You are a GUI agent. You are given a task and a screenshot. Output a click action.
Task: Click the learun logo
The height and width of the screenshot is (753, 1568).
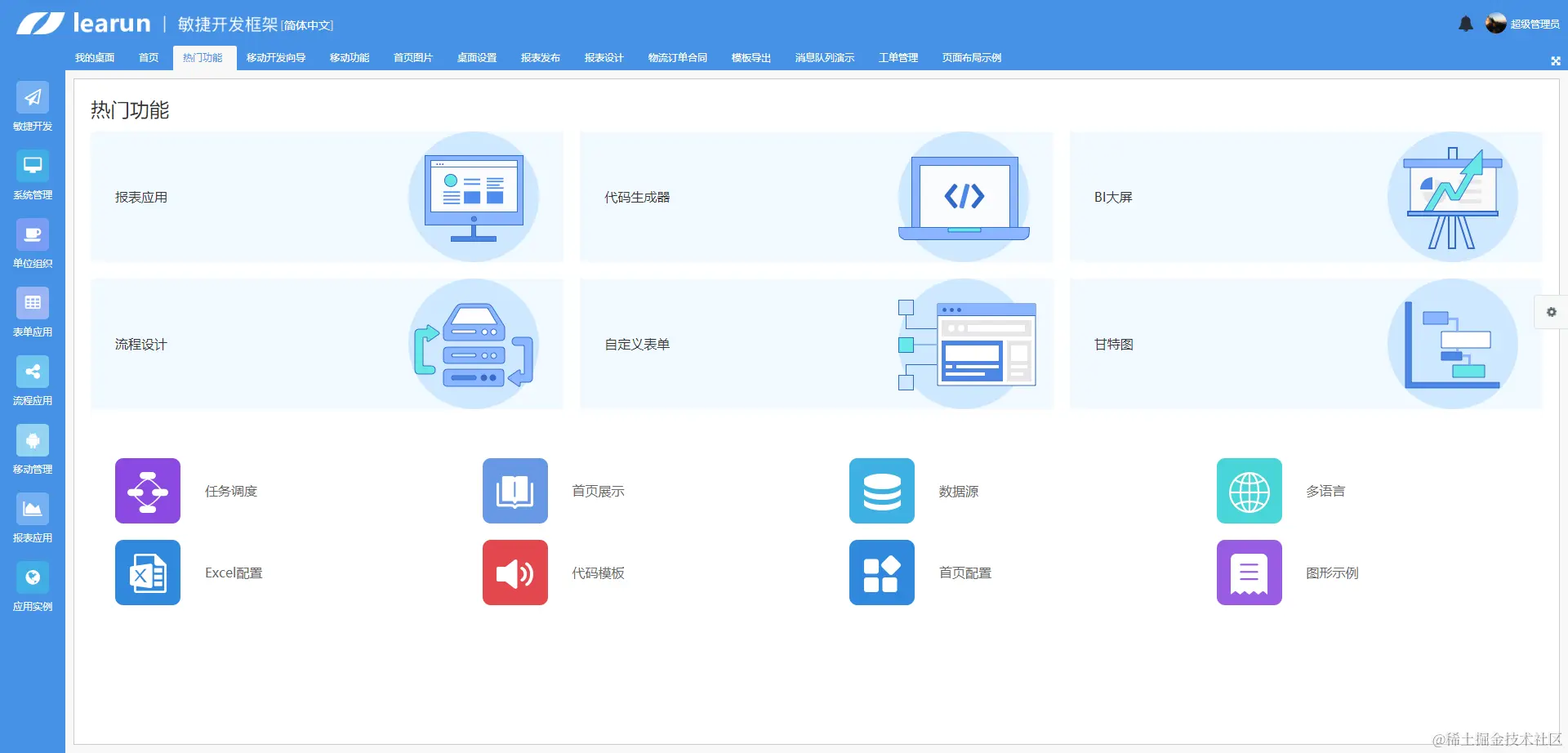(84, 23)
